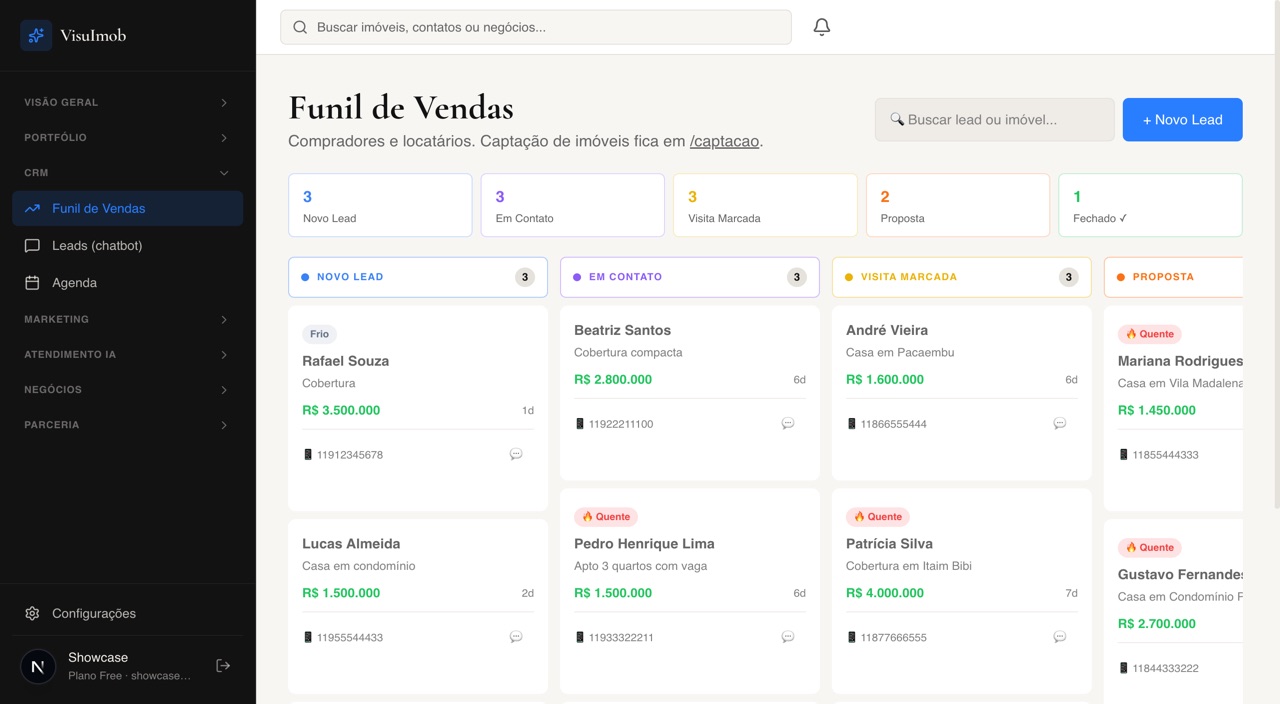The image size is (1280, 704).
Task: Open the Gustavo Fernandes lead card
Action: [1173, 611]
